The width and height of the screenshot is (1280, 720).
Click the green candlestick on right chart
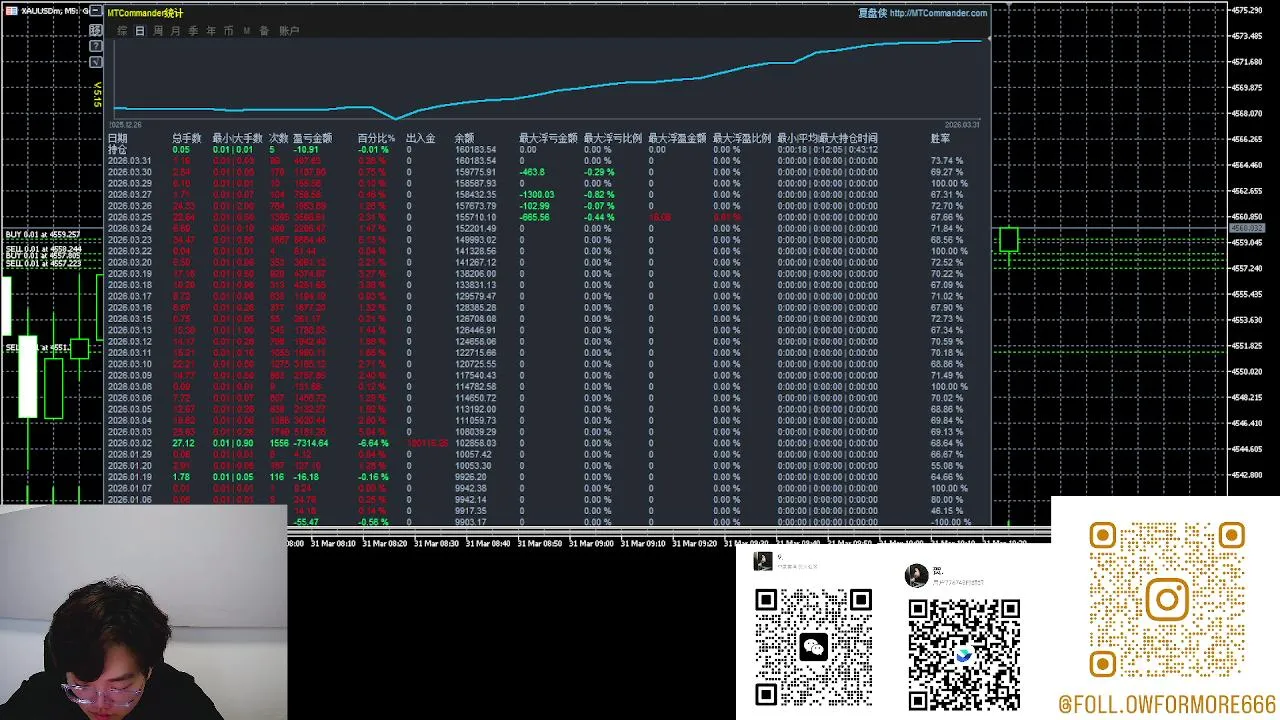(x=1008, y=240)
